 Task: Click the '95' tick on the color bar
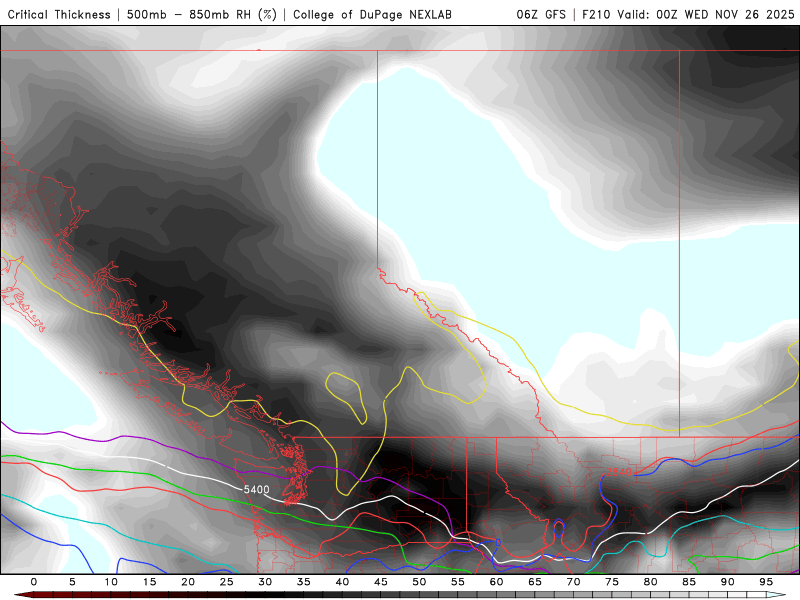point(766,582)
